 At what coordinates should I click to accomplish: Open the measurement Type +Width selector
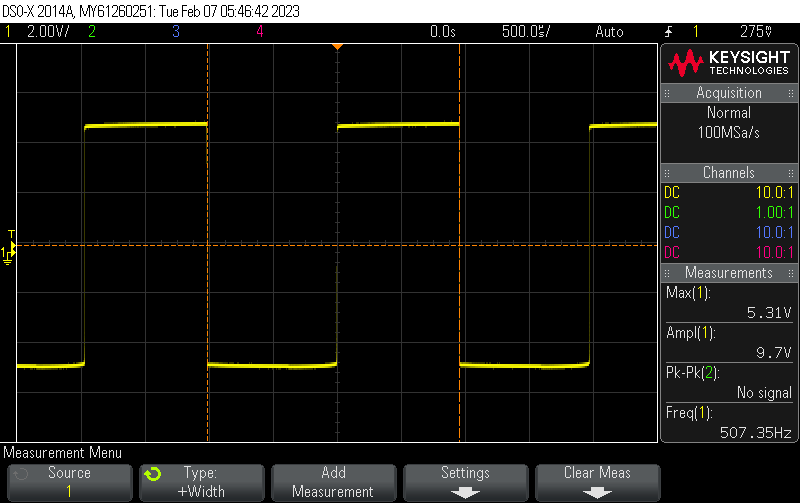click(x=201, y=482)
